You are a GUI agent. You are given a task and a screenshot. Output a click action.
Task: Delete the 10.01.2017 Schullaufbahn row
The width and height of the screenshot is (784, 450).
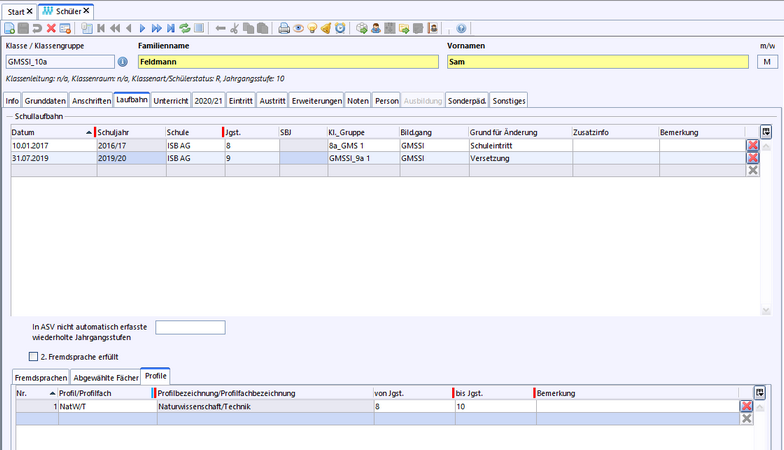[752, 145]
